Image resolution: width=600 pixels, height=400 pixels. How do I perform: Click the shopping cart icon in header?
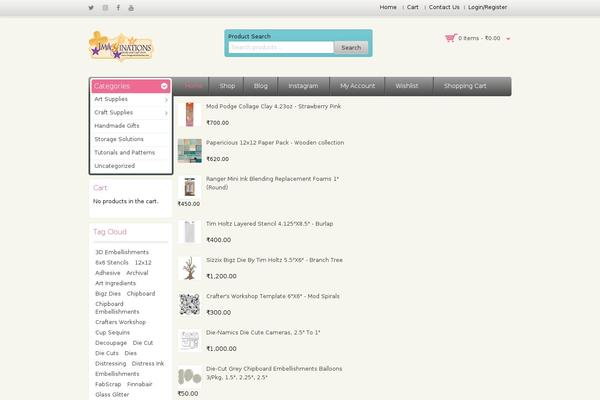pyautogui.click(x=451, y=38)
